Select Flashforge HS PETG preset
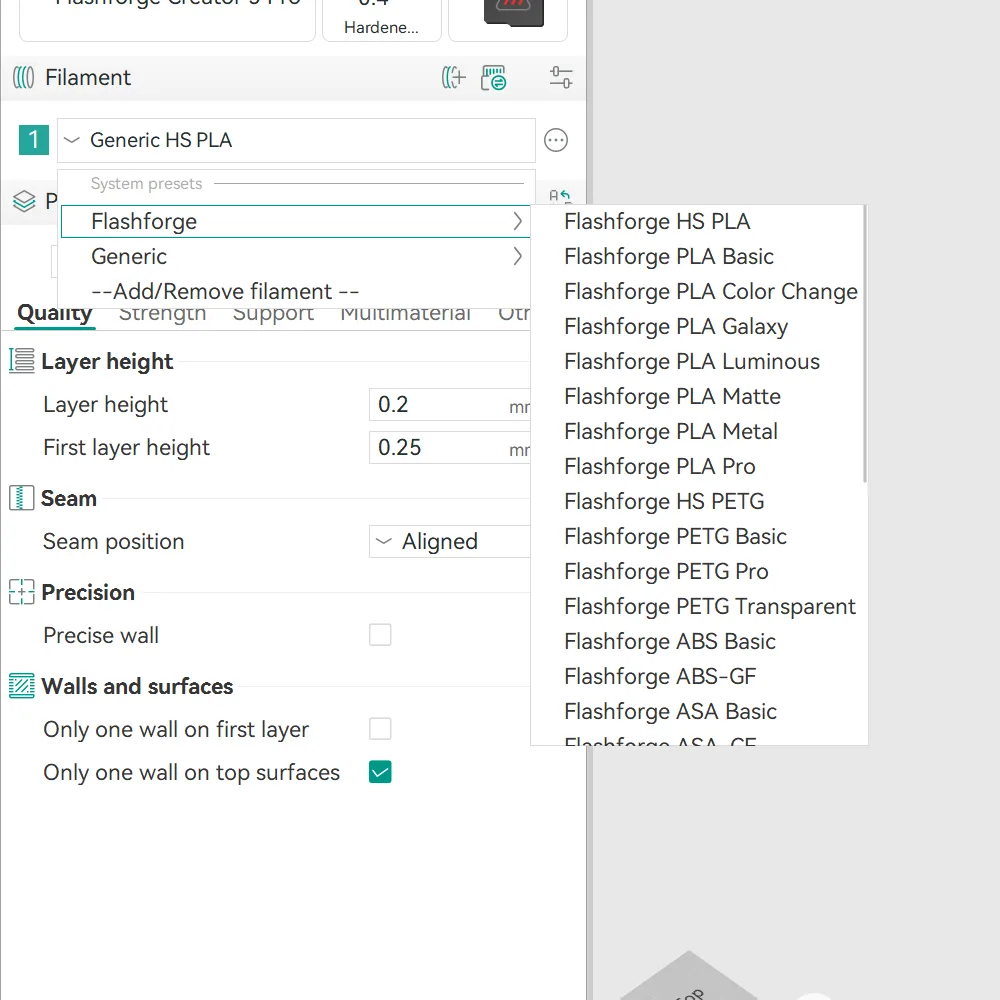Viewport: 1000px width, 1000px height. click(698, 501)
